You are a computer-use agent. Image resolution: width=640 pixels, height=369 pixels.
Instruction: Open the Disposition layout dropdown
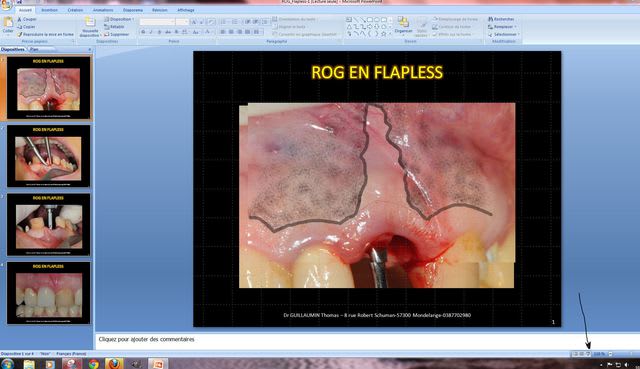[119, 19]
